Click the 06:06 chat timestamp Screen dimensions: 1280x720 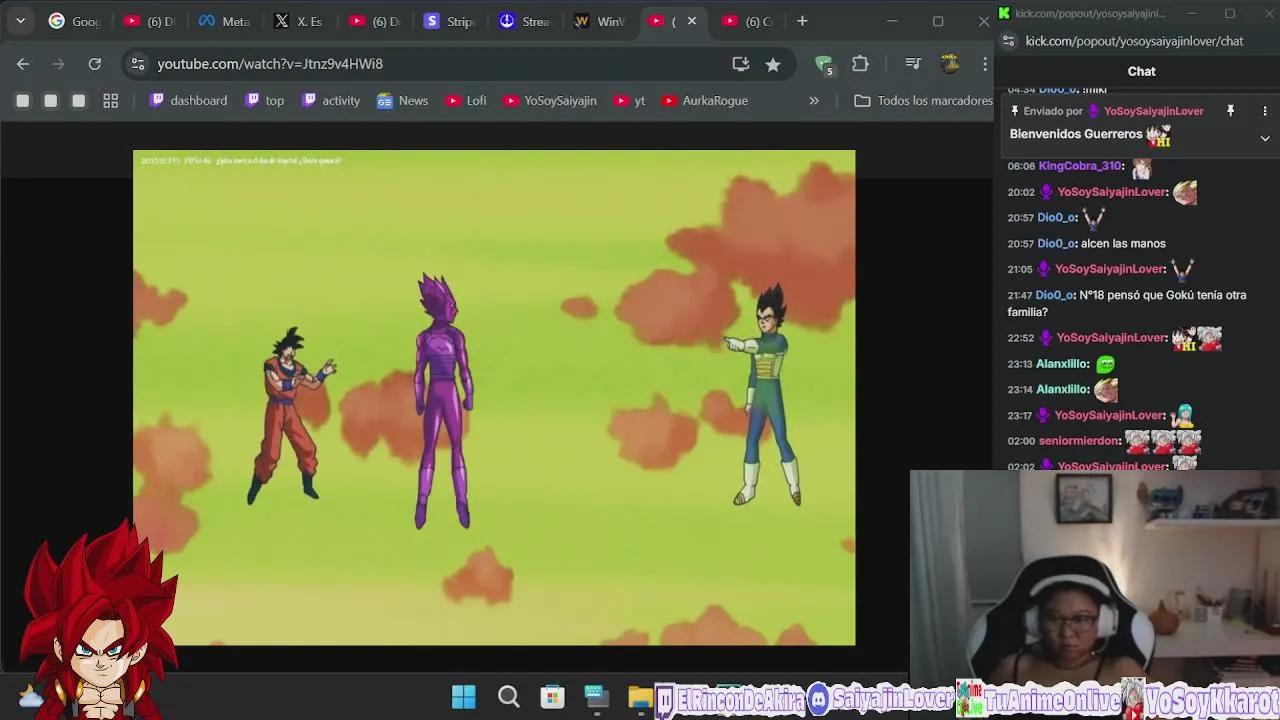[x=1021, y=166]
